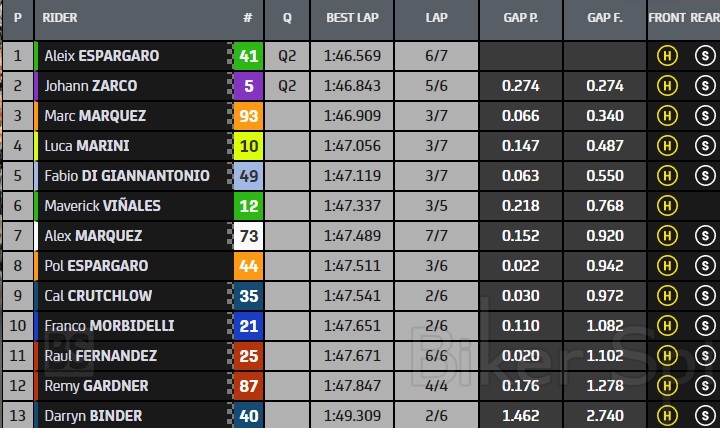Click Maverick Viñales's front tyre H icon
Screen dimensions: 720x428
[x=666, y=206]
